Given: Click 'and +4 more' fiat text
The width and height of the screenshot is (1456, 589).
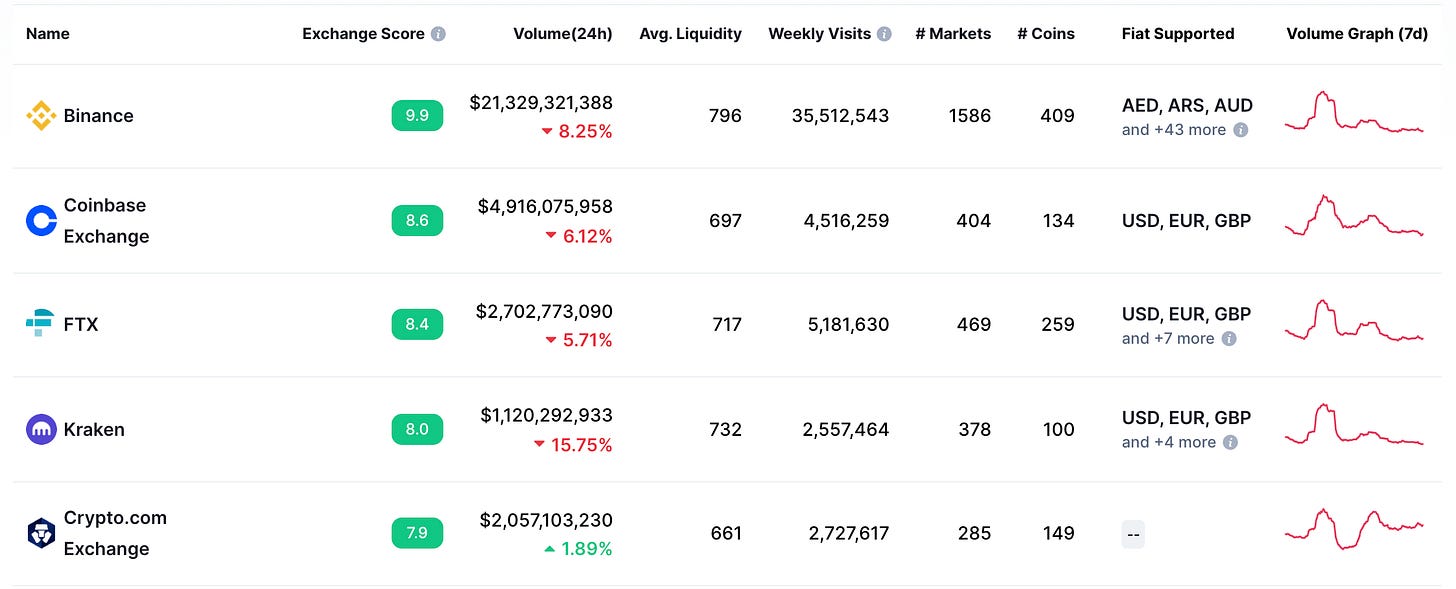Looking at the screenshot, I should [1169, 443].
